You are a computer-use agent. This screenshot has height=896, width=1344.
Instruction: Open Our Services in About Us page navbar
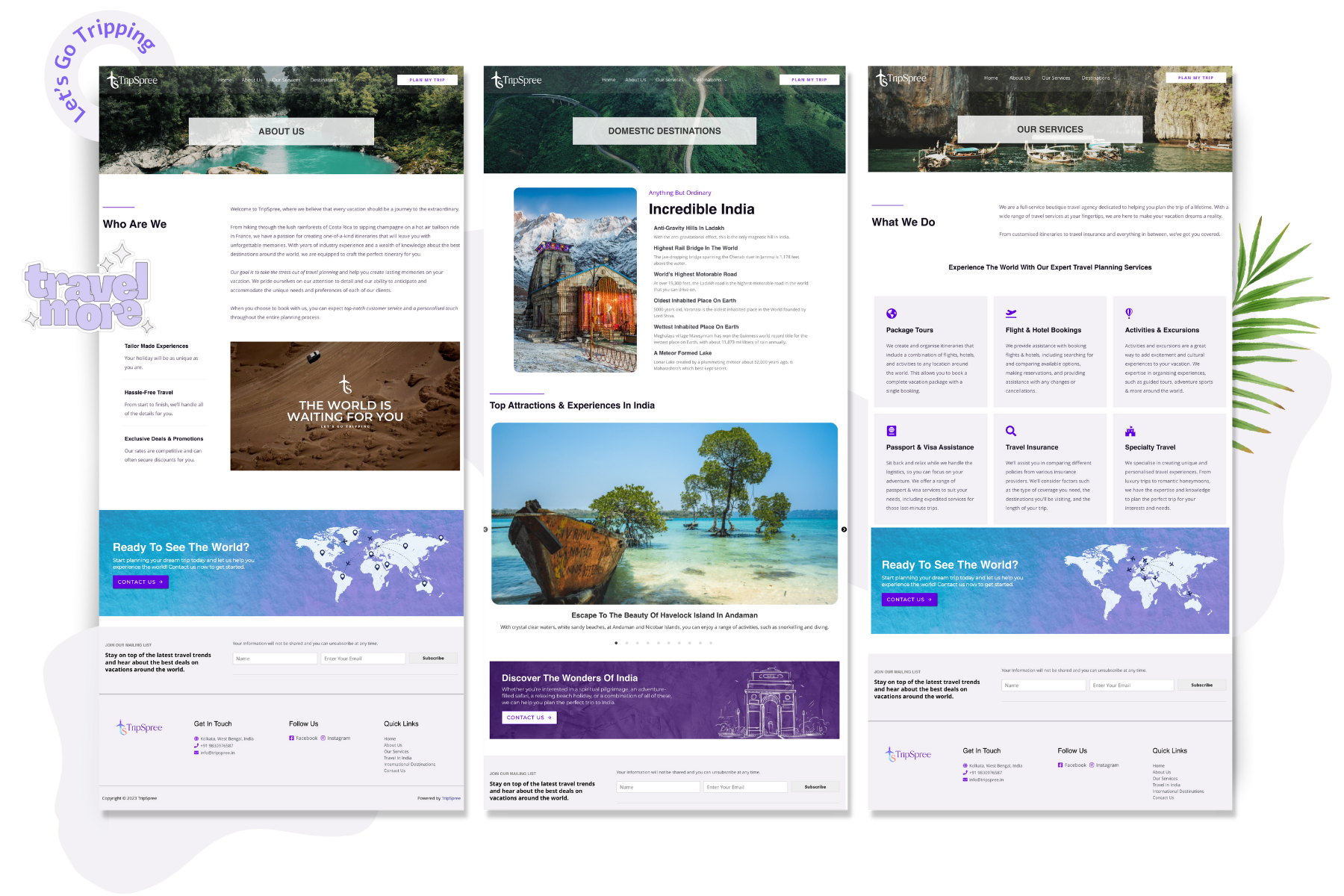coord(286,80)
